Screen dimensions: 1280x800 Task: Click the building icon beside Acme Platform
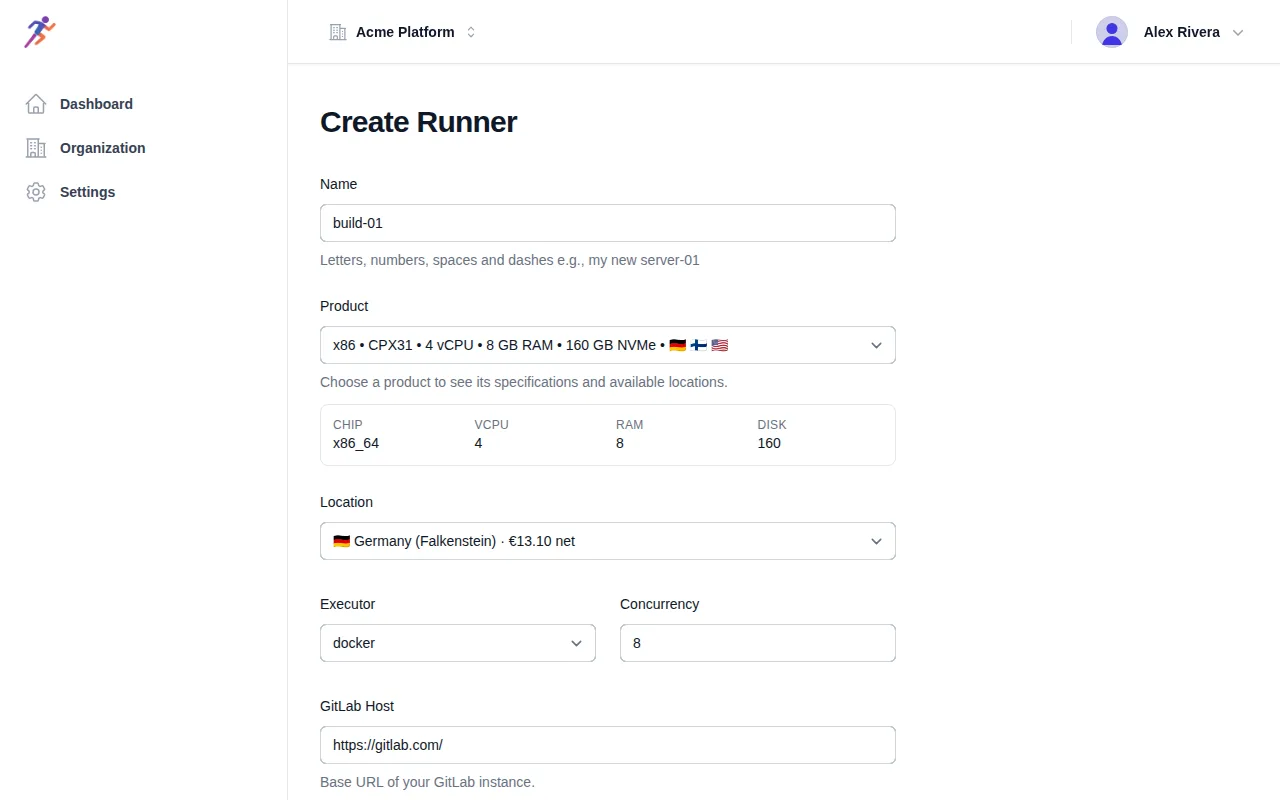[338, 32]
